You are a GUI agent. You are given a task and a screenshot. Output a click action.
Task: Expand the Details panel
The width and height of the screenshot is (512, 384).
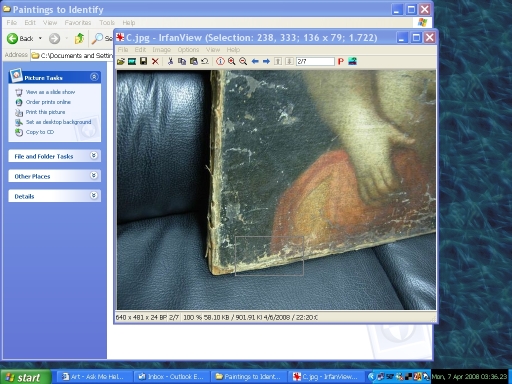pos(94,196)
